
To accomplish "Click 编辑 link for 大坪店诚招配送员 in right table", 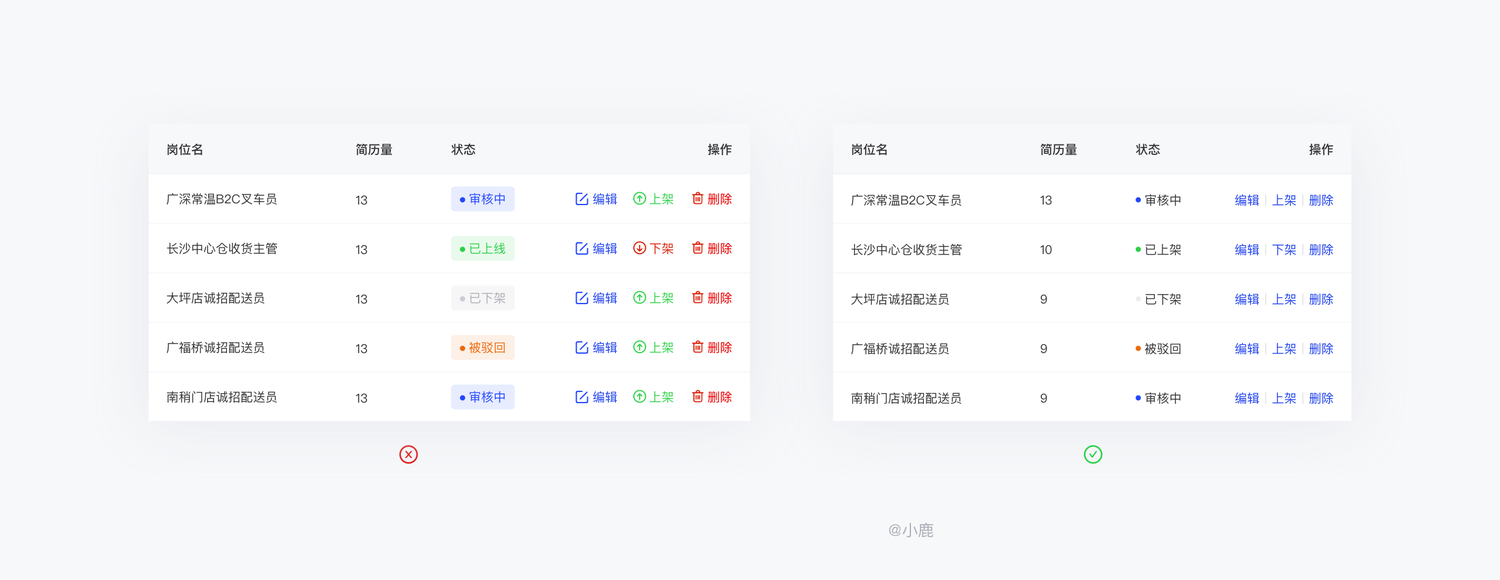I will [x=1247, y=299].
